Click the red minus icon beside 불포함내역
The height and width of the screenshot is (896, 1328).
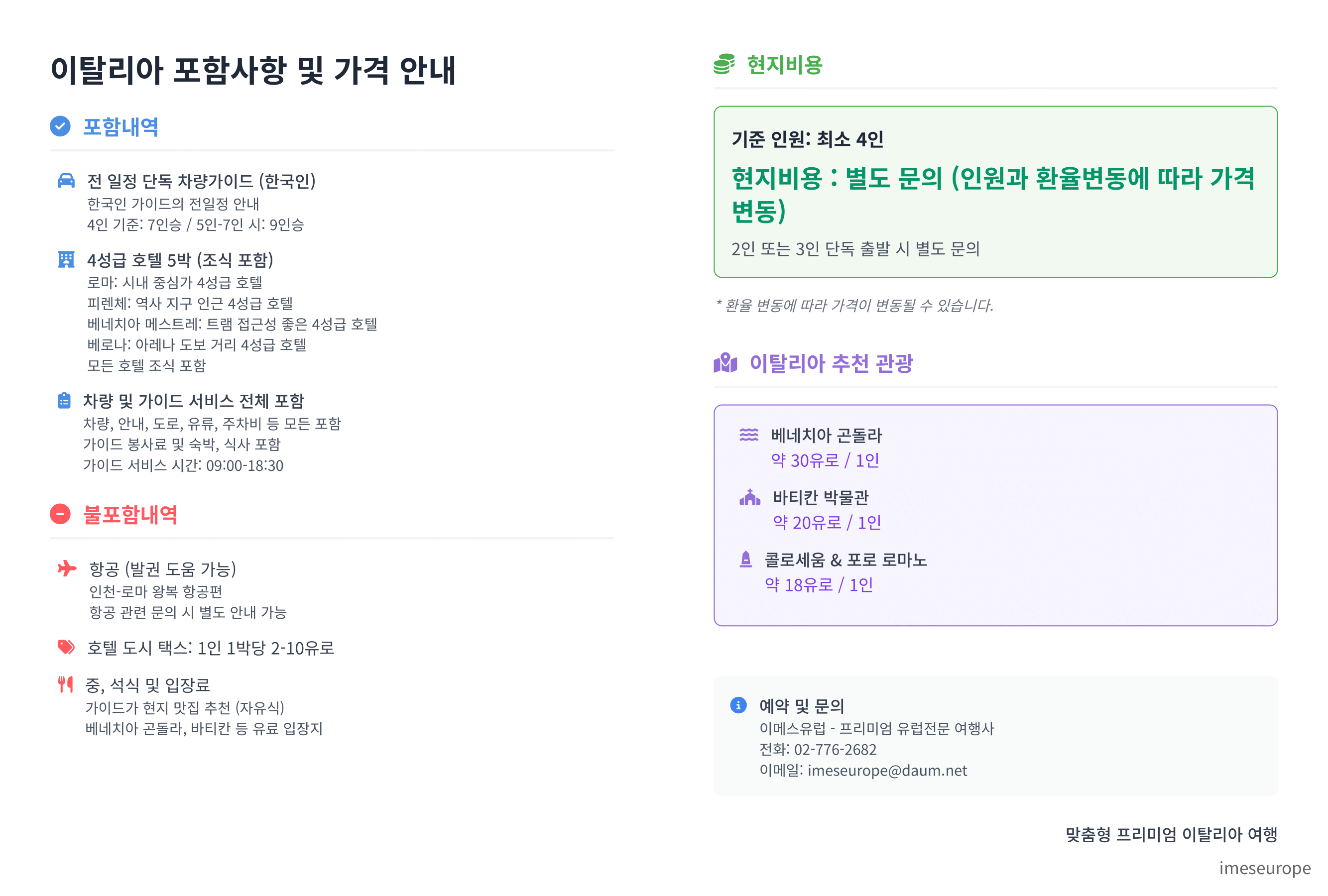click(60, 514)
